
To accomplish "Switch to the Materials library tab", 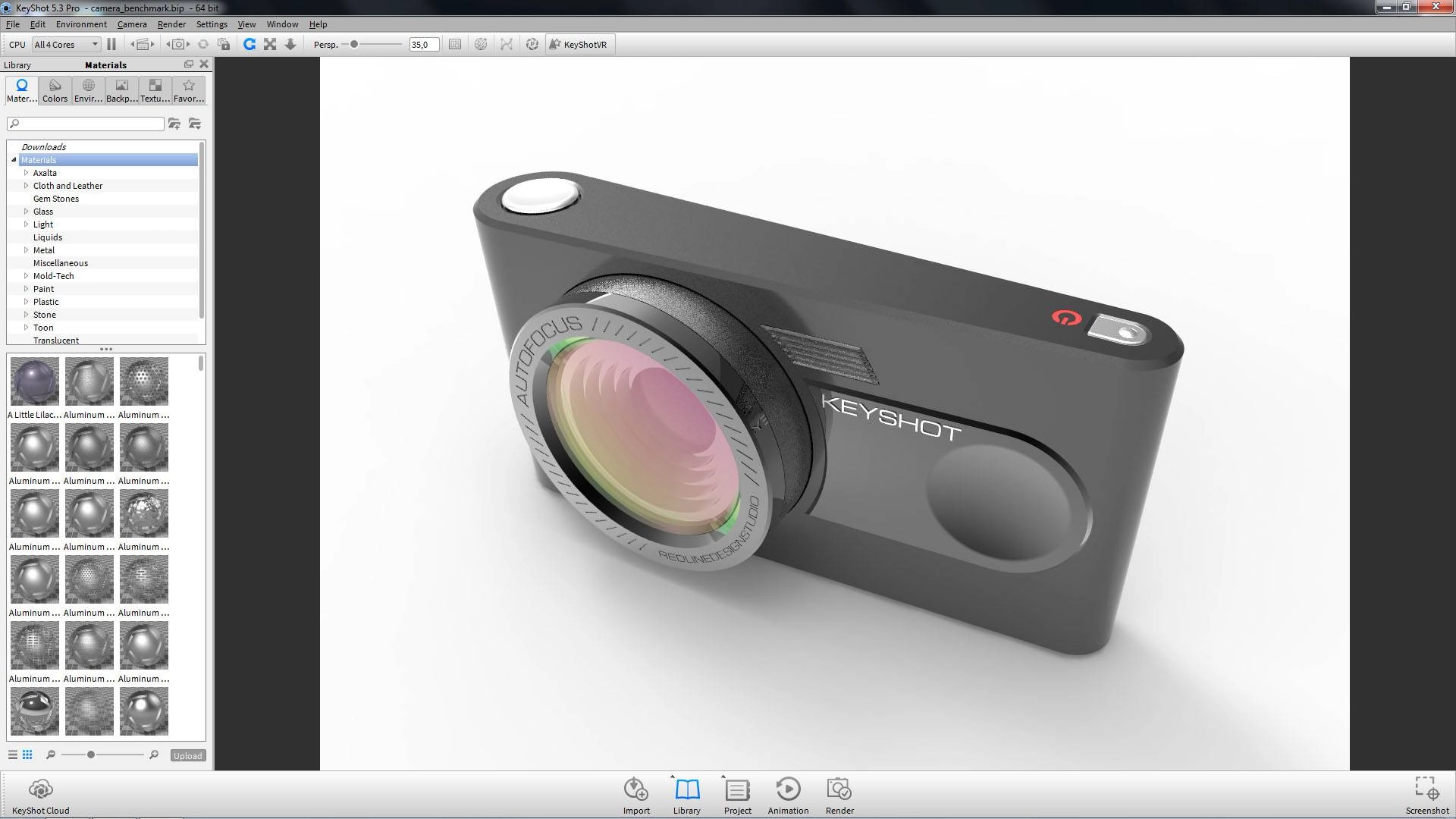I will [22, 90].
